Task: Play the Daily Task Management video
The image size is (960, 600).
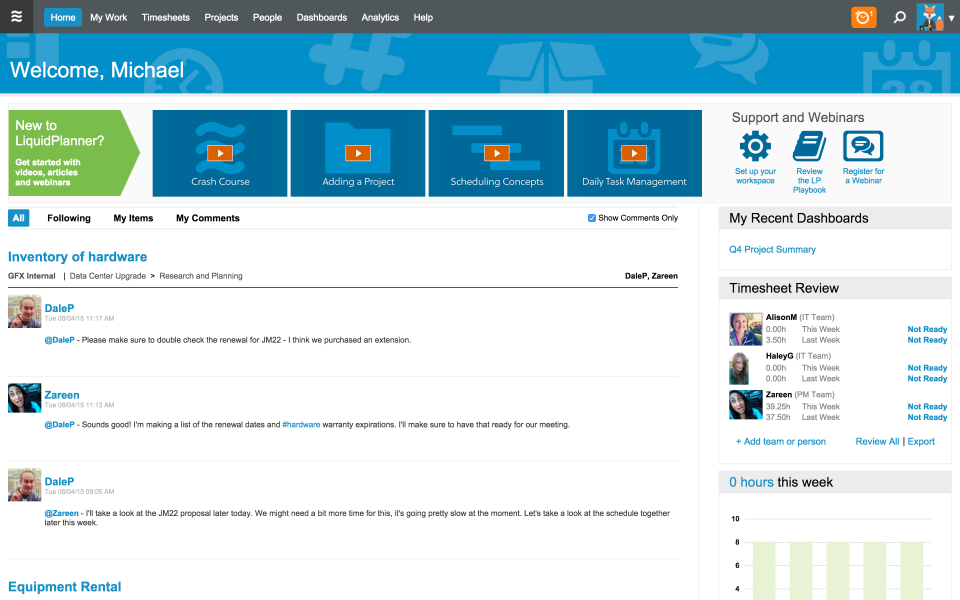Action: (x=634, y=153)
